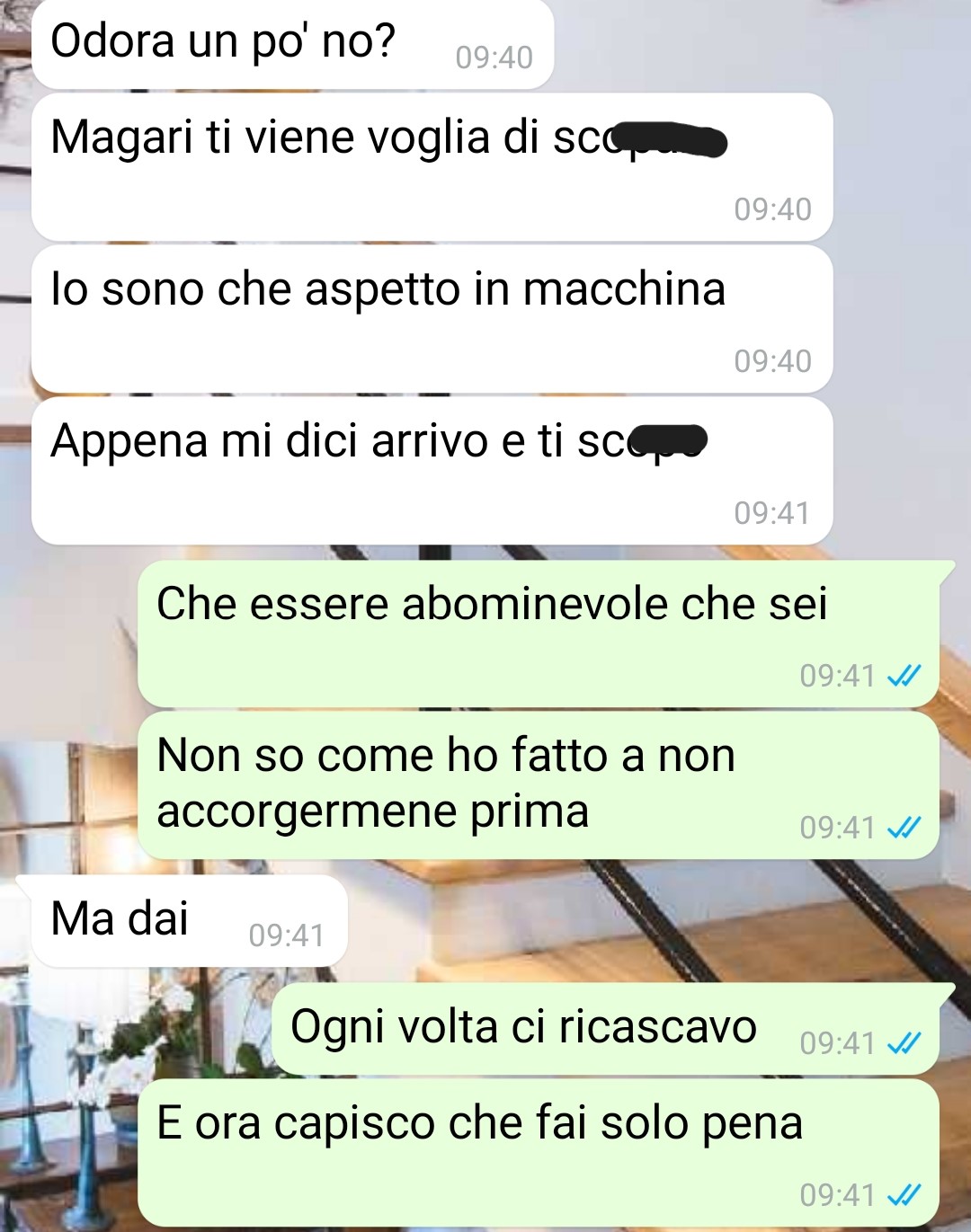Click the read-receipt double check on 'Che essere abominevole'

[x=904, y=676]
